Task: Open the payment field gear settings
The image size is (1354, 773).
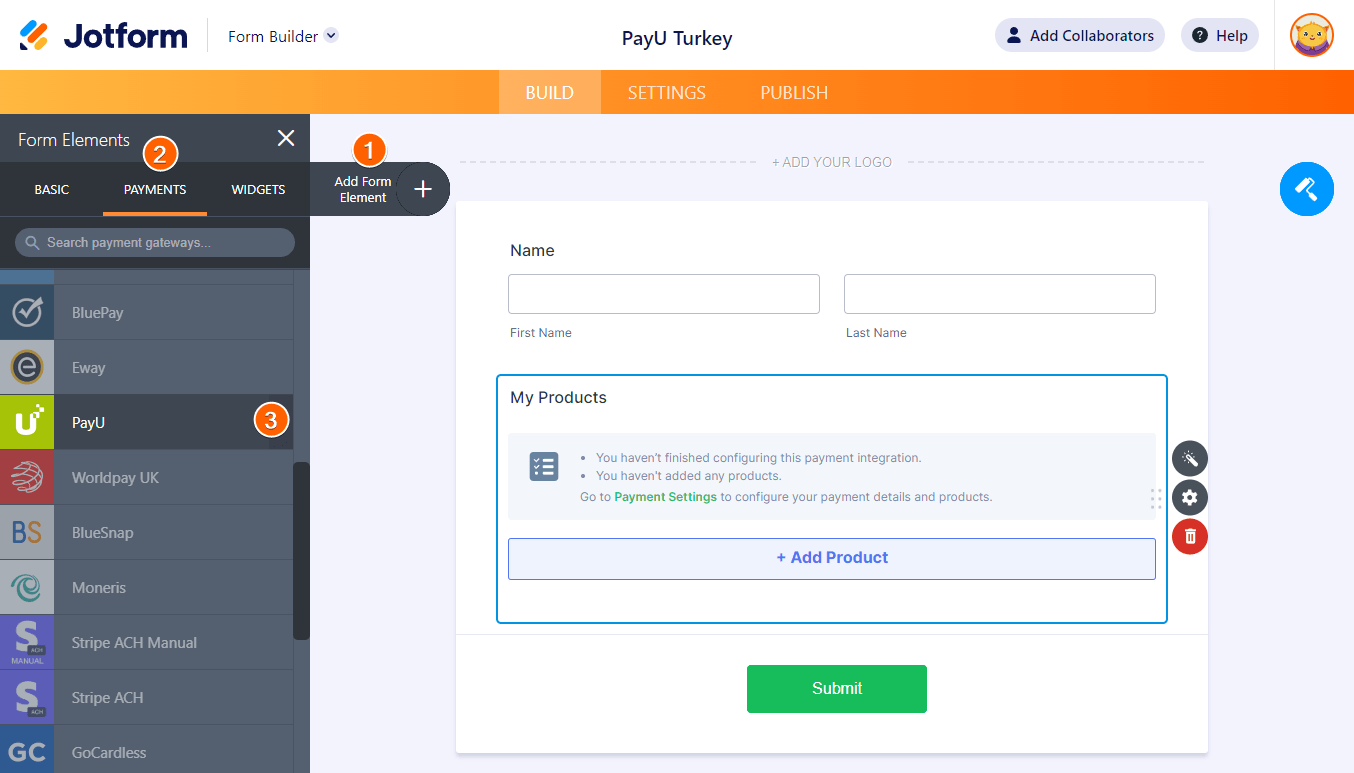Action: [1190, 497]
